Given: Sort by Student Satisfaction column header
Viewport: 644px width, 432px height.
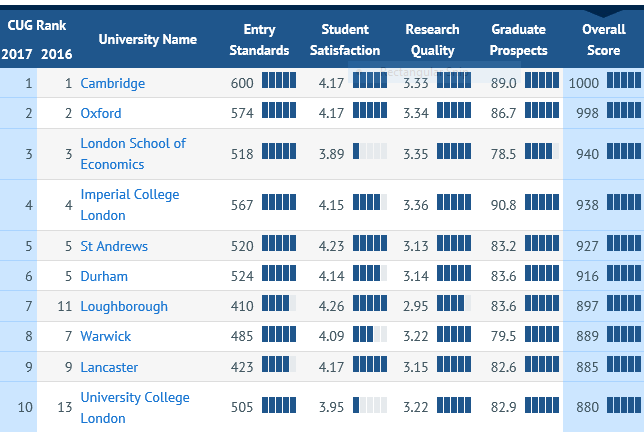Looking at the screenshot, I should [345, 40].
